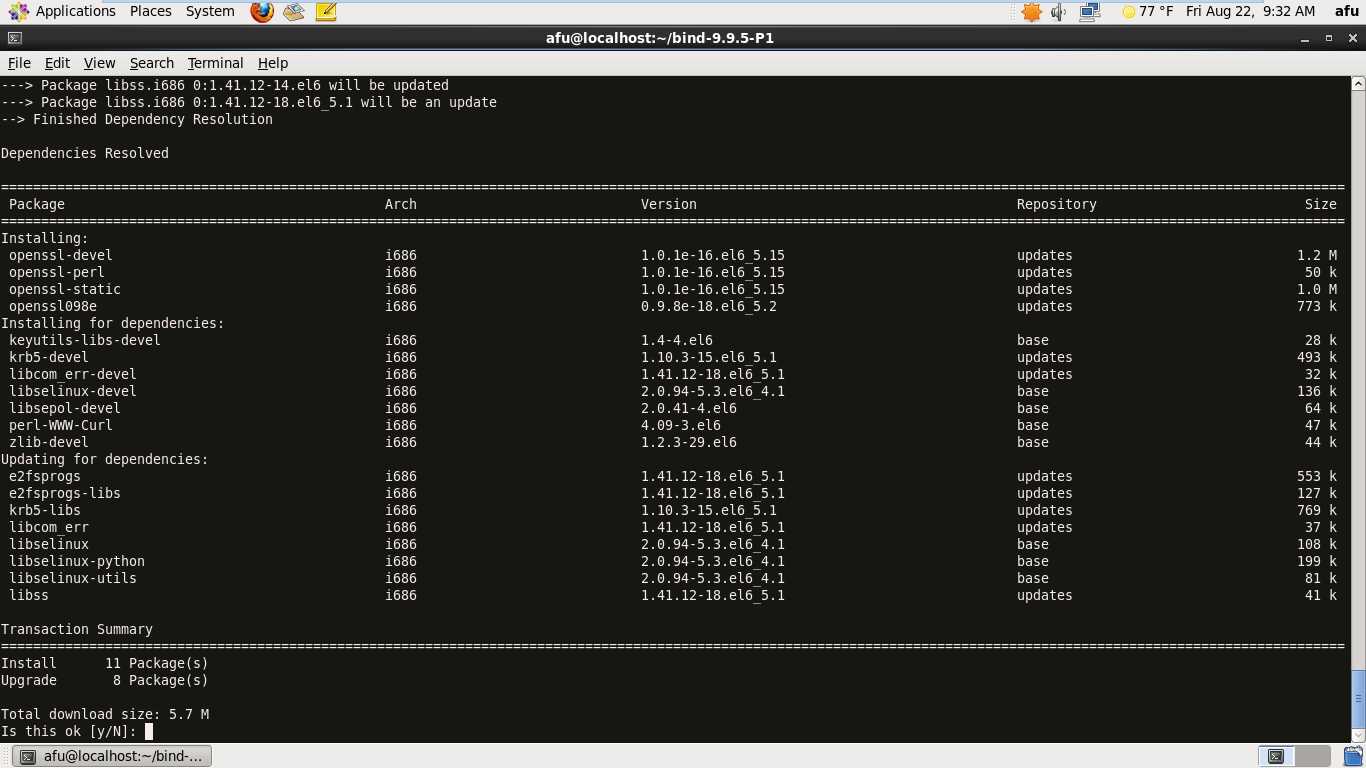Switch to the first workspace in the switcher
1366x768 pixels.
[1275, 756]
